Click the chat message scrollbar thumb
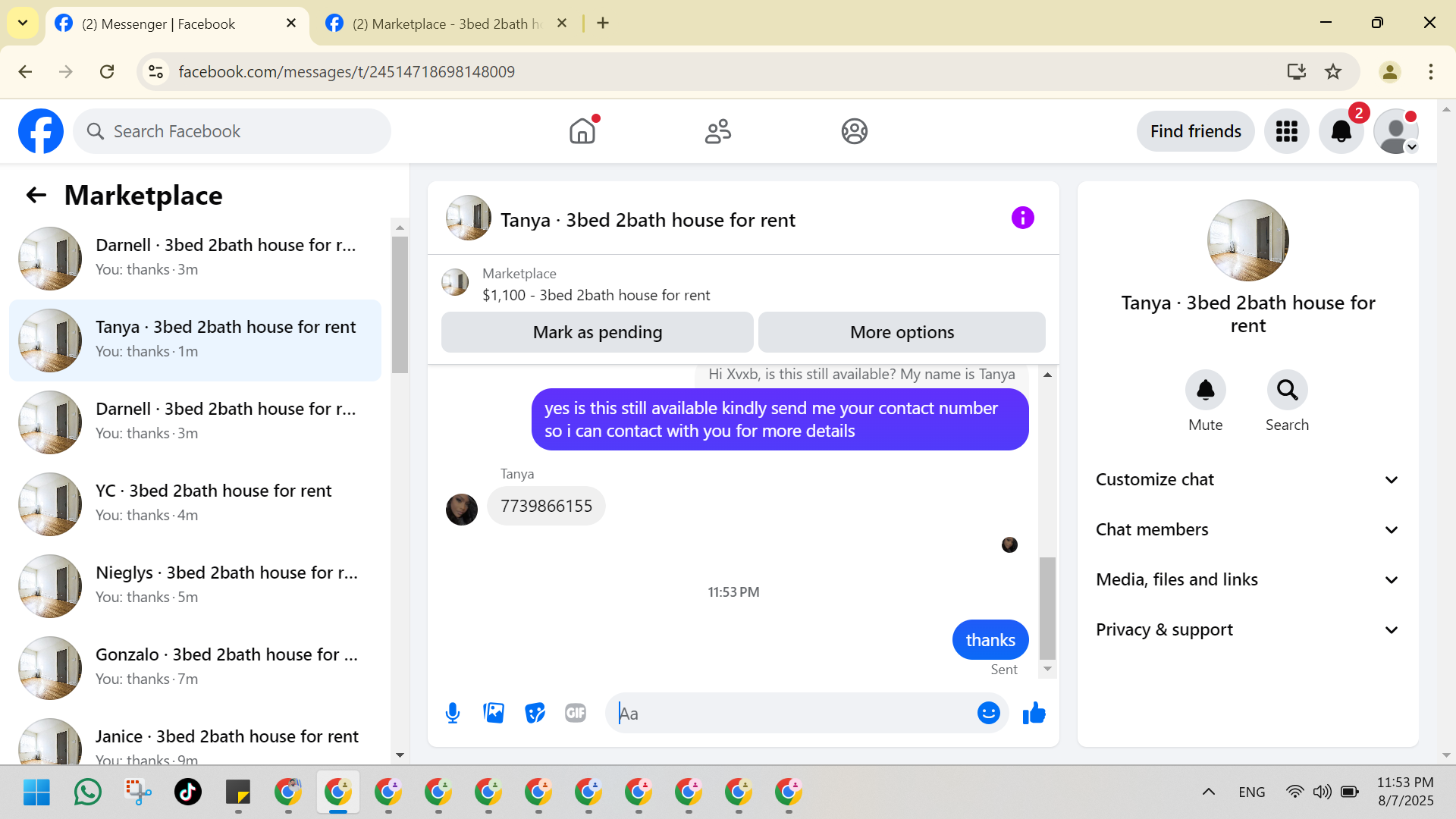 click(x=1047, y=608)
